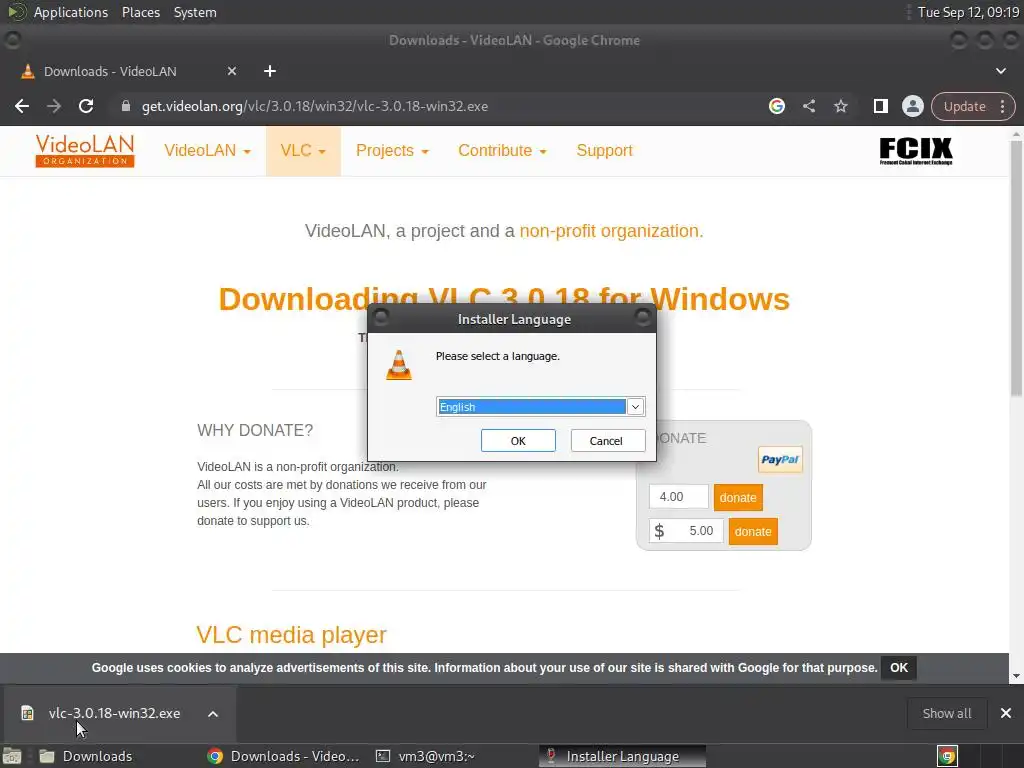
Task: Click the clock Tue Sep 12, 09:19
Action: [968, 12]
